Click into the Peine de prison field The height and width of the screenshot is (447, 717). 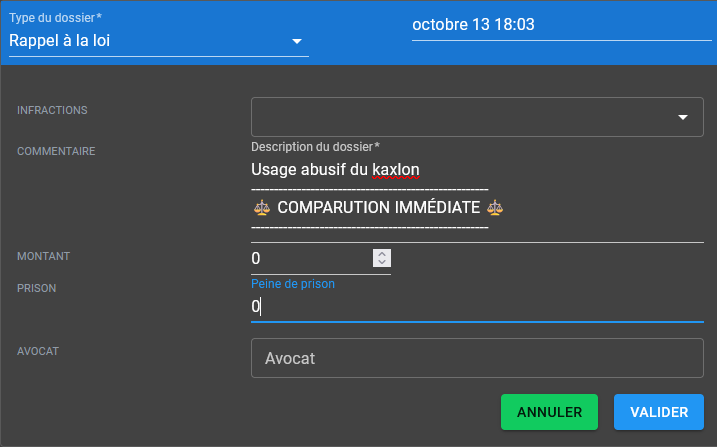pos(470,307)
